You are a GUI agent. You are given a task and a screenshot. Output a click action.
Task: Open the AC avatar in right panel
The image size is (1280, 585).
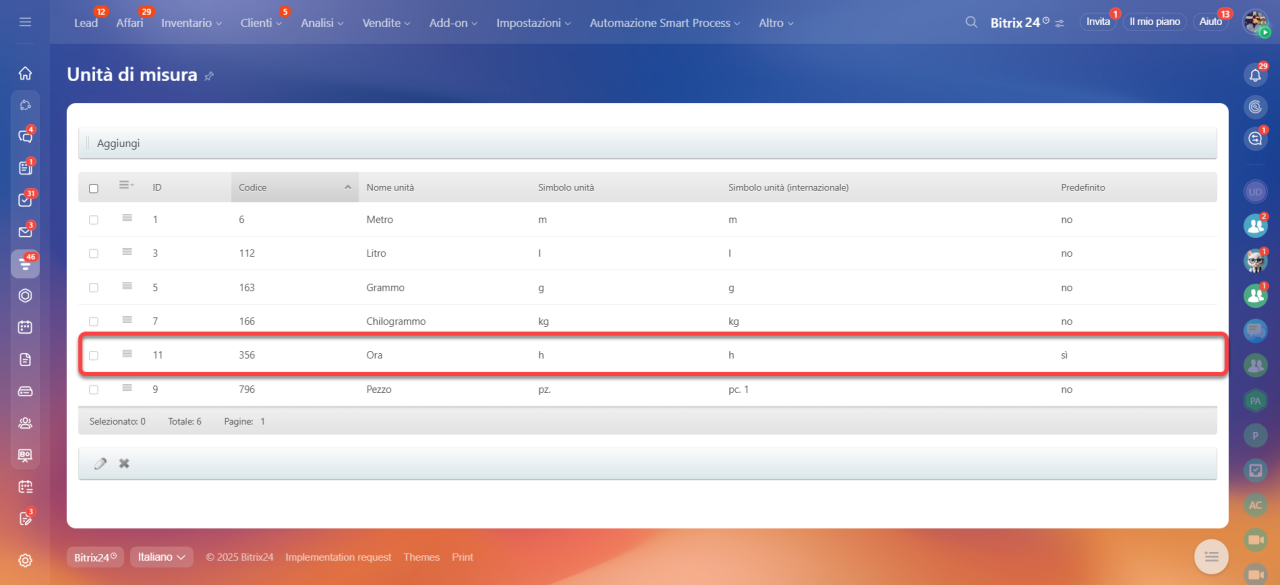pyautogui.click(x=1255, y=505)
